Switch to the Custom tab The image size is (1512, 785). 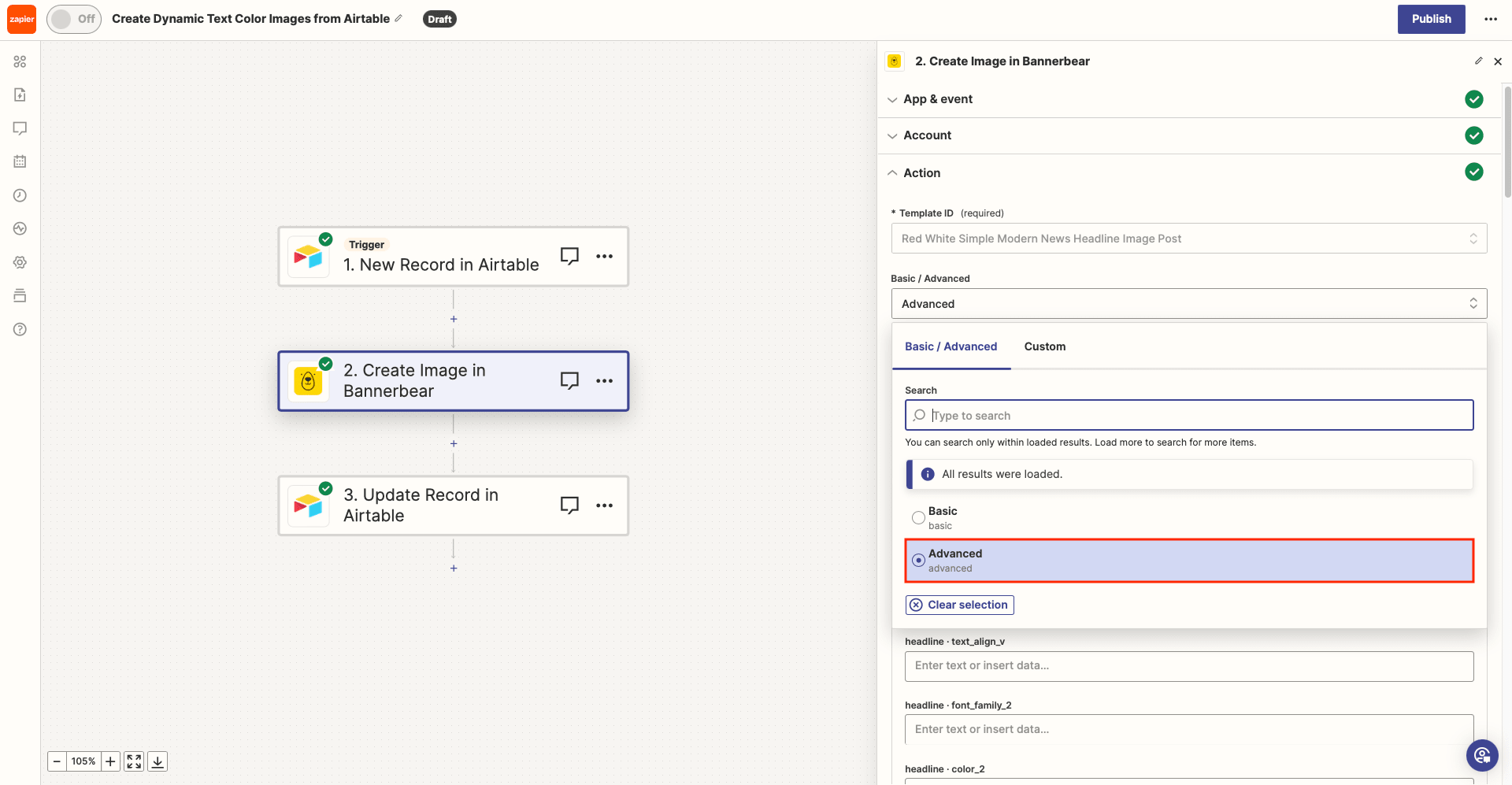pos(1044,346)
